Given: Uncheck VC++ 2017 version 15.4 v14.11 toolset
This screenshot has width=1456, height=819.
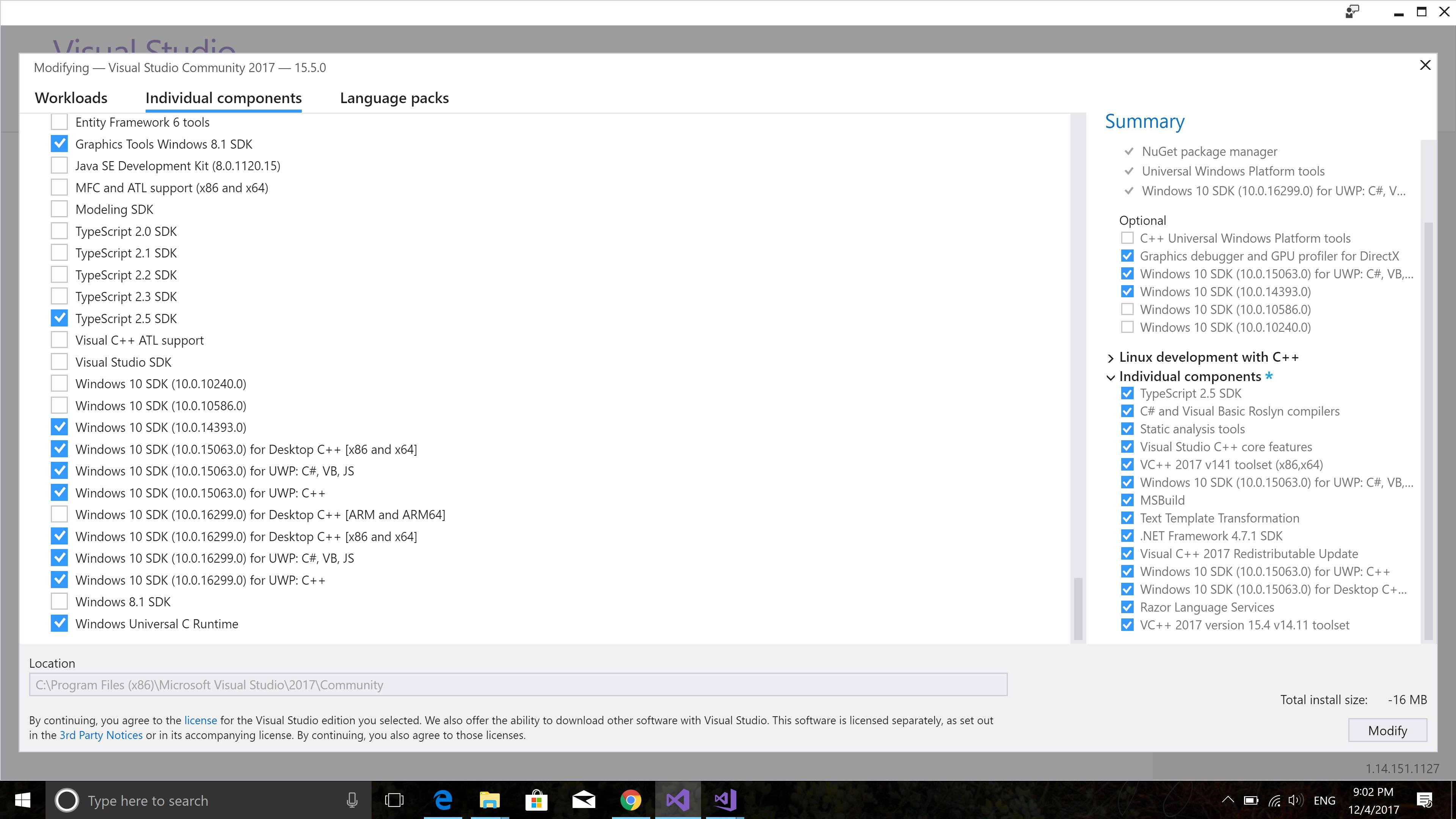Looking at the screenshot, I should [x=1127, y=625].
